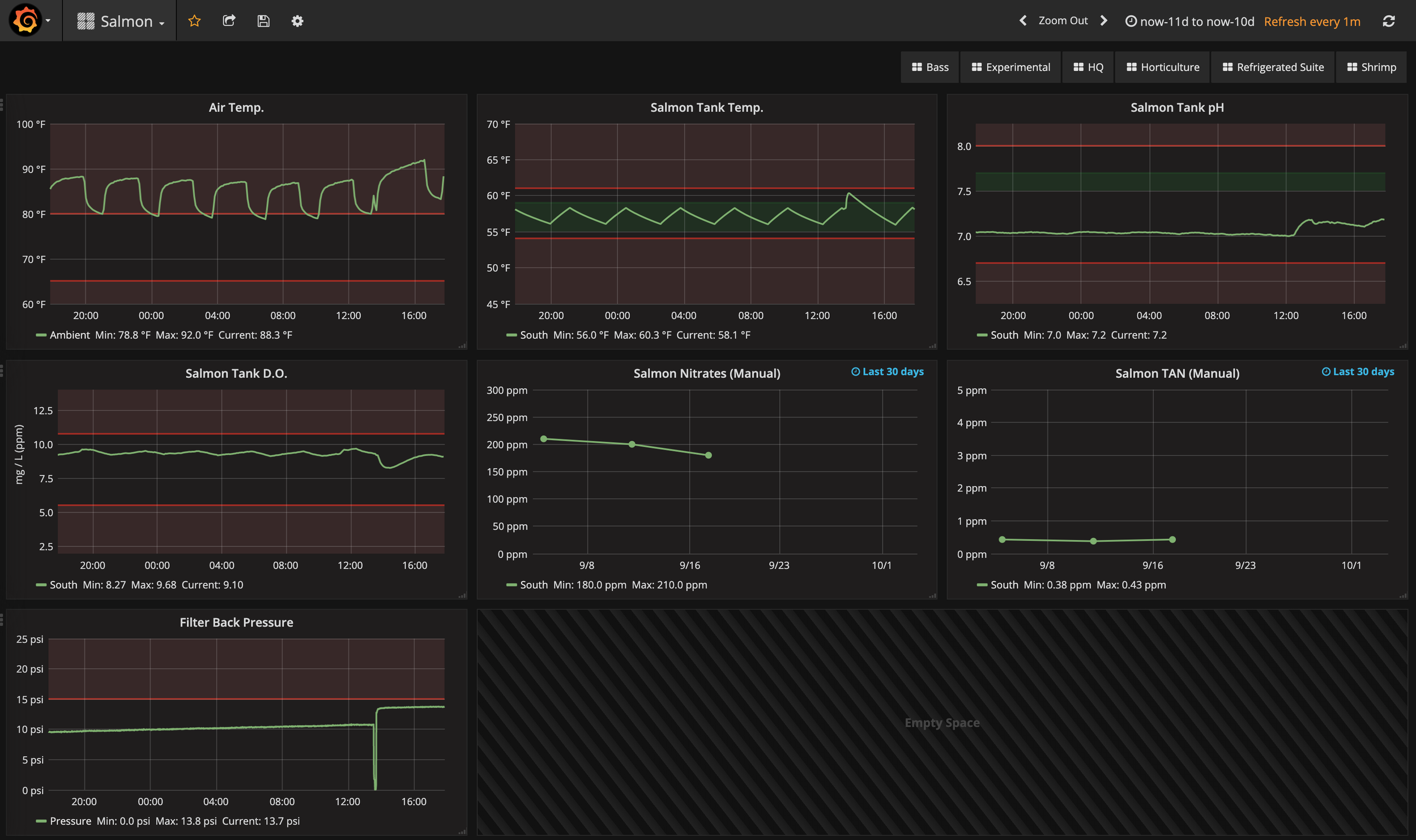Open the Horticulture dashboard link
Screen dimensions: 1416x840
1162,67
